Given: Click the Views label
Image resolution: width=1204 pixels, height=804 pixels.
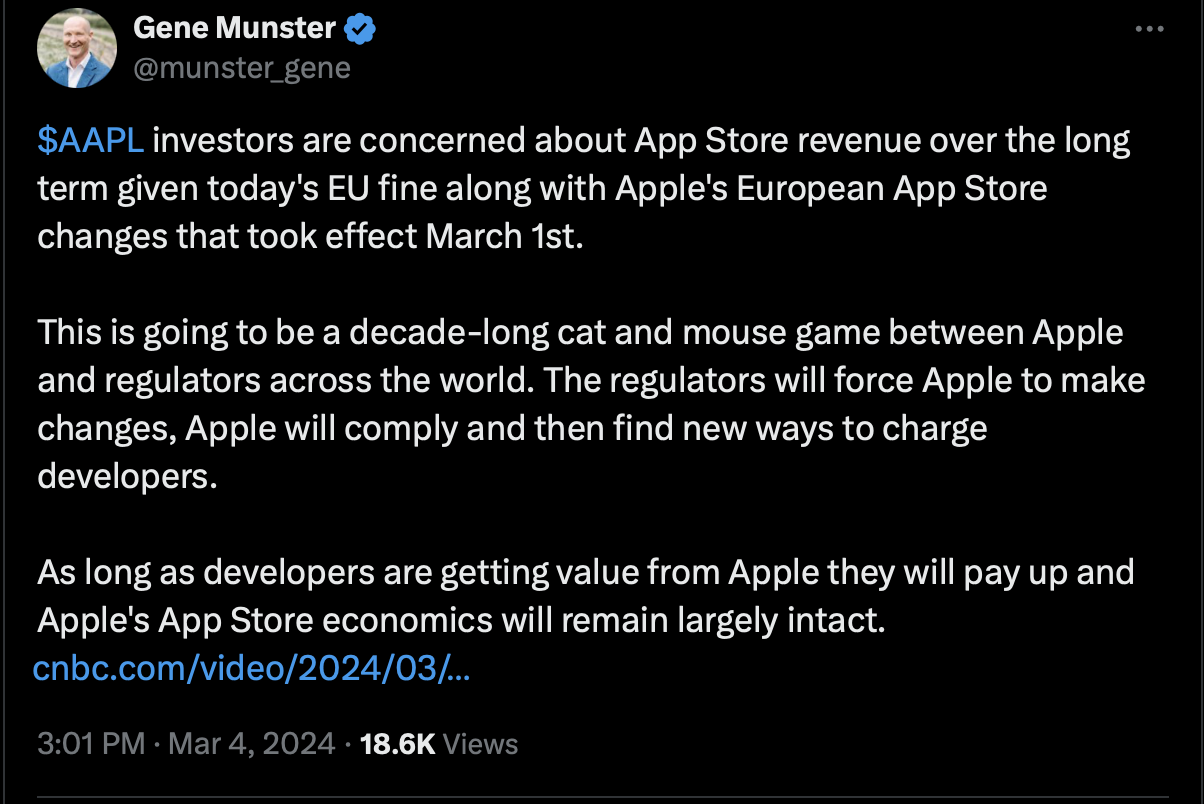Looking at the screenshot, I should point(480,744).
